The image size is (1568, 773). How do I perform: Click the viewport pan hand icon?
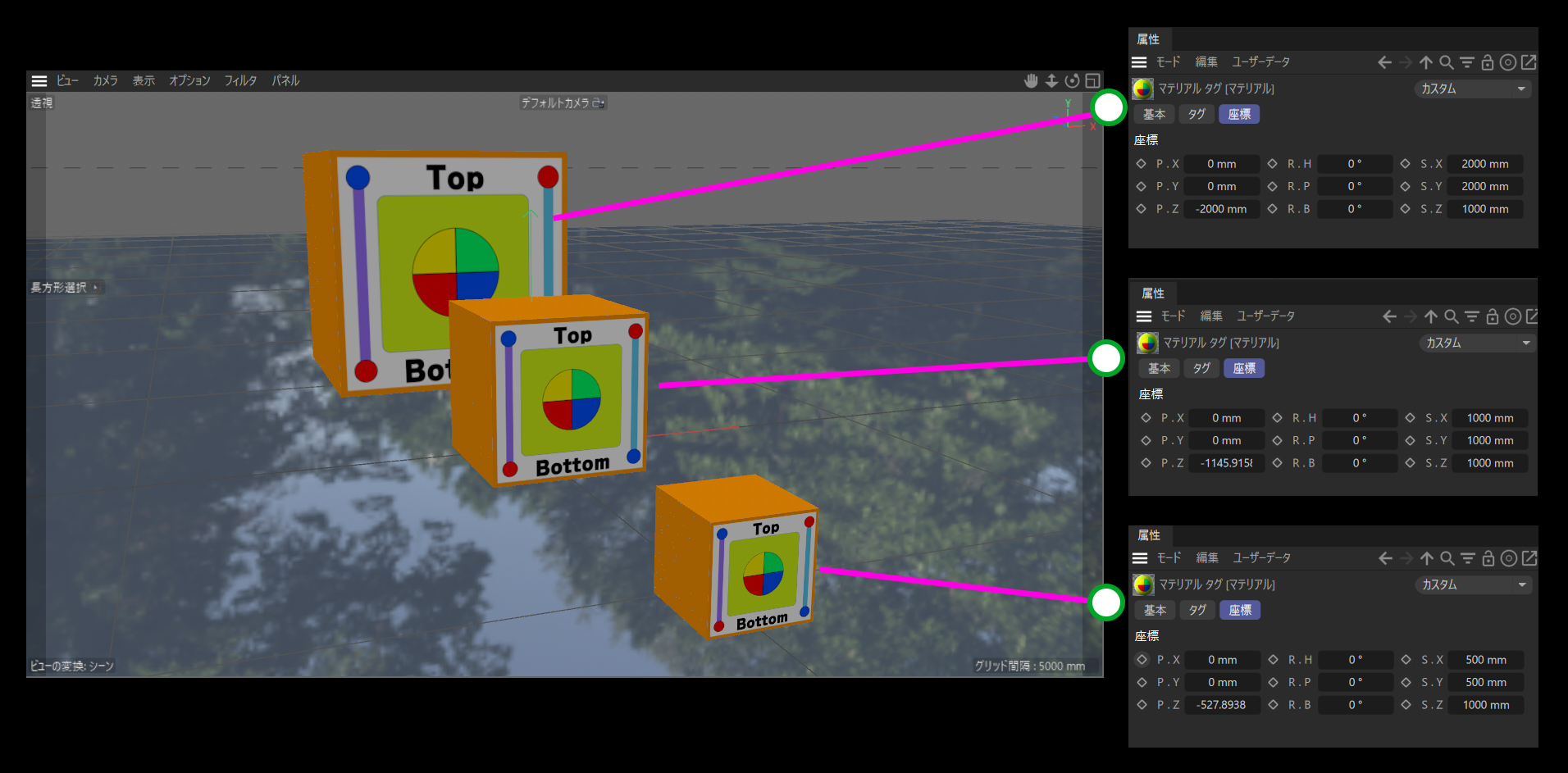[1031, 80]
